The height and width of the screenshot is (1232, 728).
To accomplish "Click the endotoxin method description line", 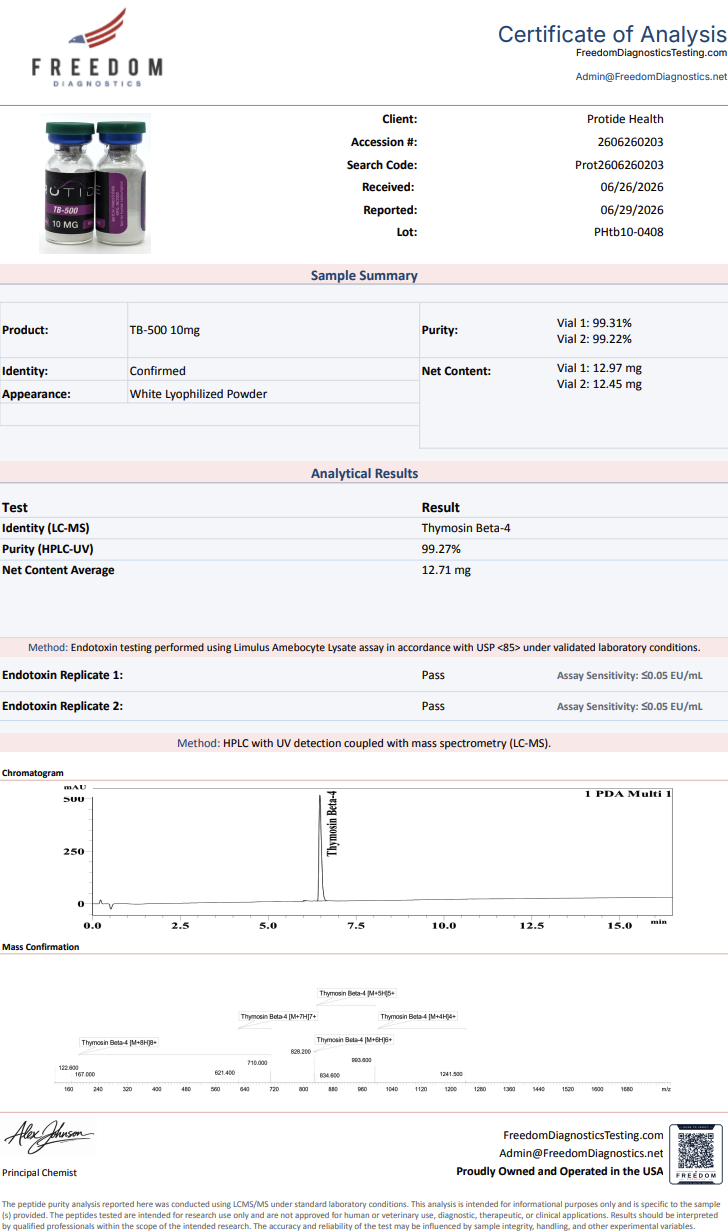I will click(x=364, y=647).
